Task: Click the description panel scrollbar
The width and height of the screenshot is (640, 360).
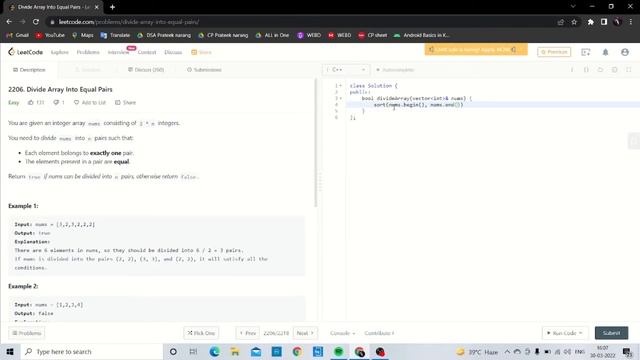Action: [316, 143]
